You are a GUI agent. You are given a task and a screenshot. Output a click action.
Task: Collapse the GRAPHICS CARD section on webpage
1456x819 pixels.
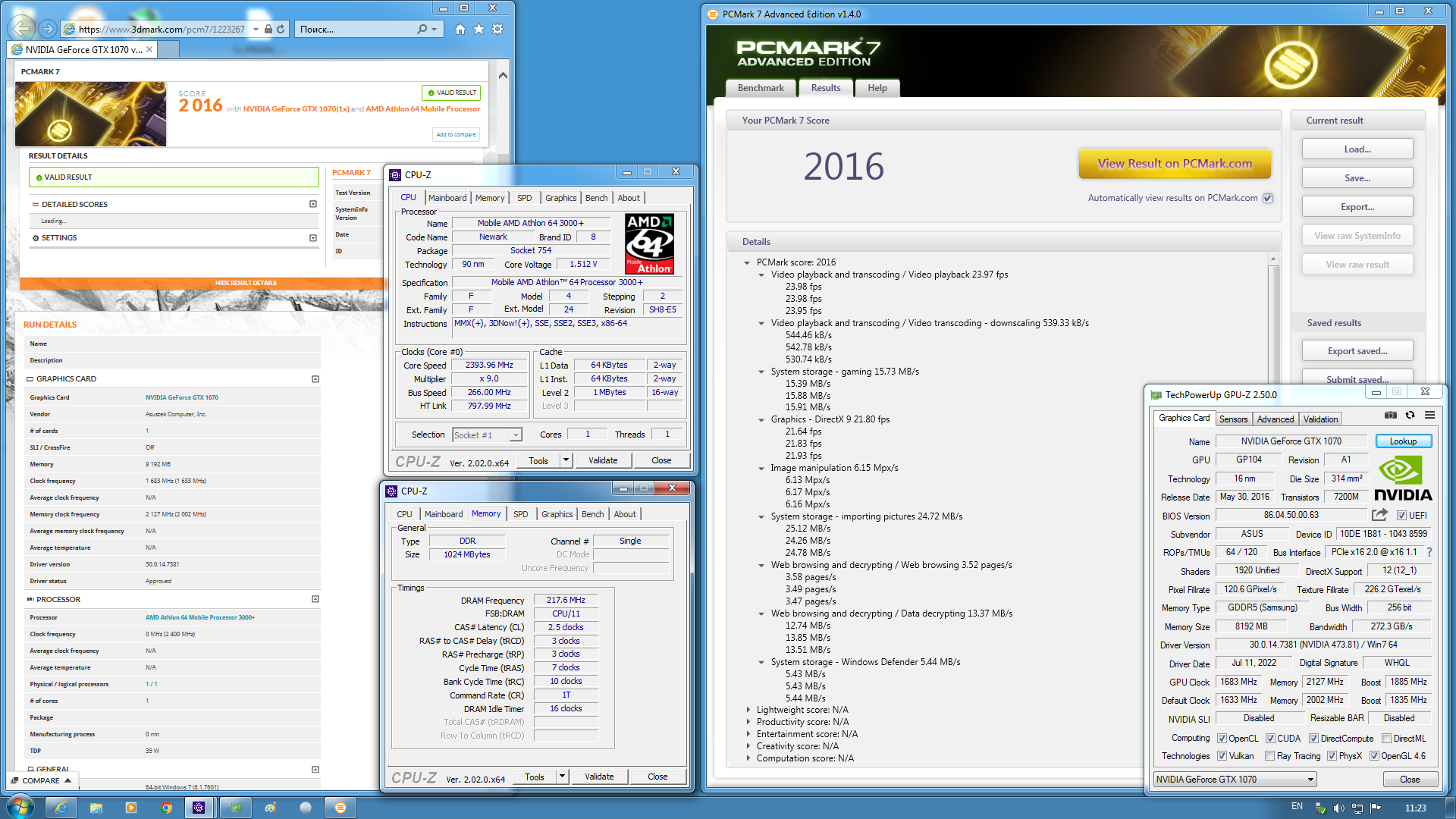(315, 379)
